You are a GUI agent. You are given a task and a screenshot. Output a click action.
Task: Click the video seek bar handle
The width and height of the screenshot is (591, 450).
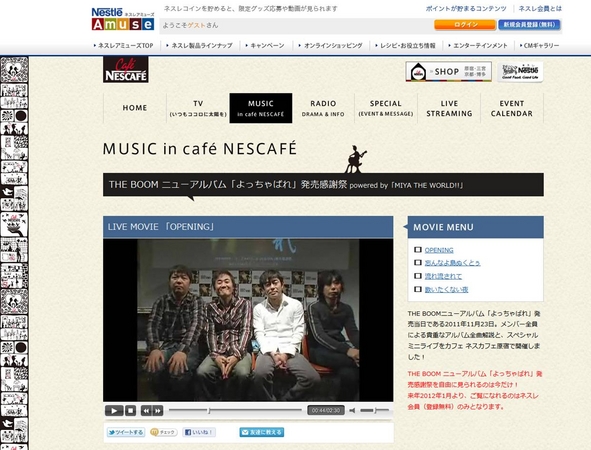(209, 410)
